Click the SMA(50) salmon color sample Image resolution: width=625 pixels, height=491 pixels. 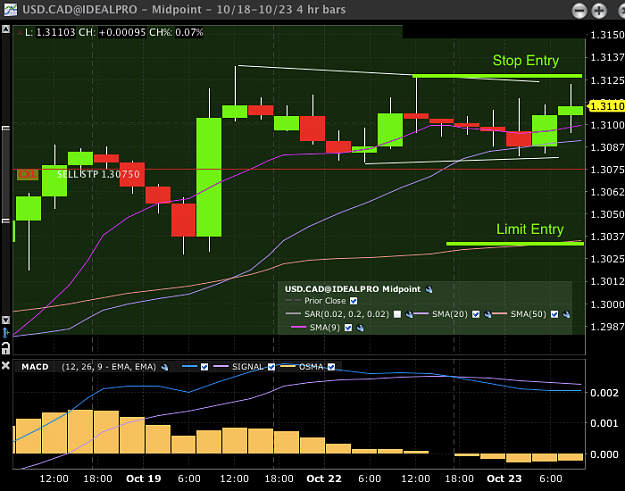[500, 314]
